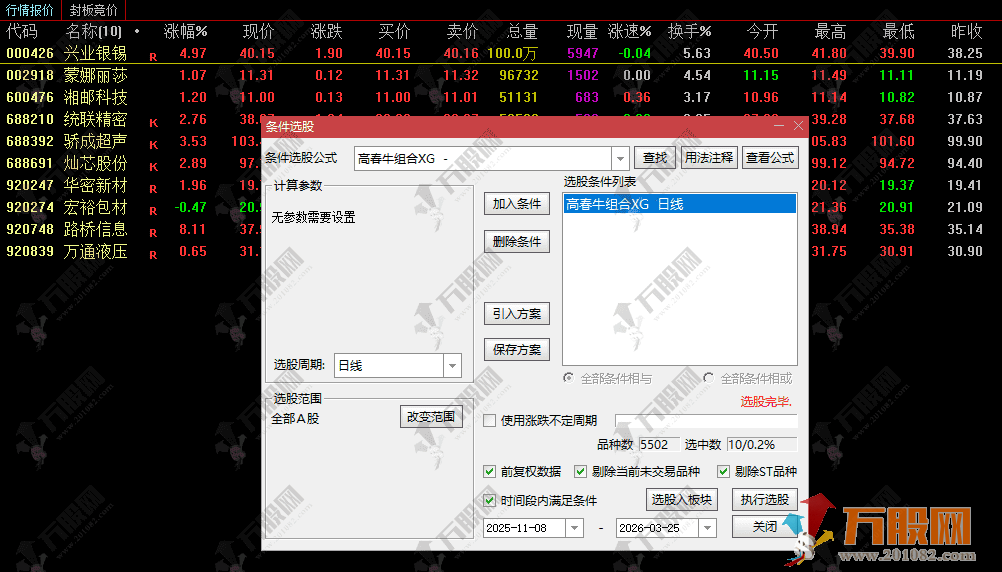
Task: Click the progress bar beside 使用涨跌不定周期
Action: coord(706,421)
